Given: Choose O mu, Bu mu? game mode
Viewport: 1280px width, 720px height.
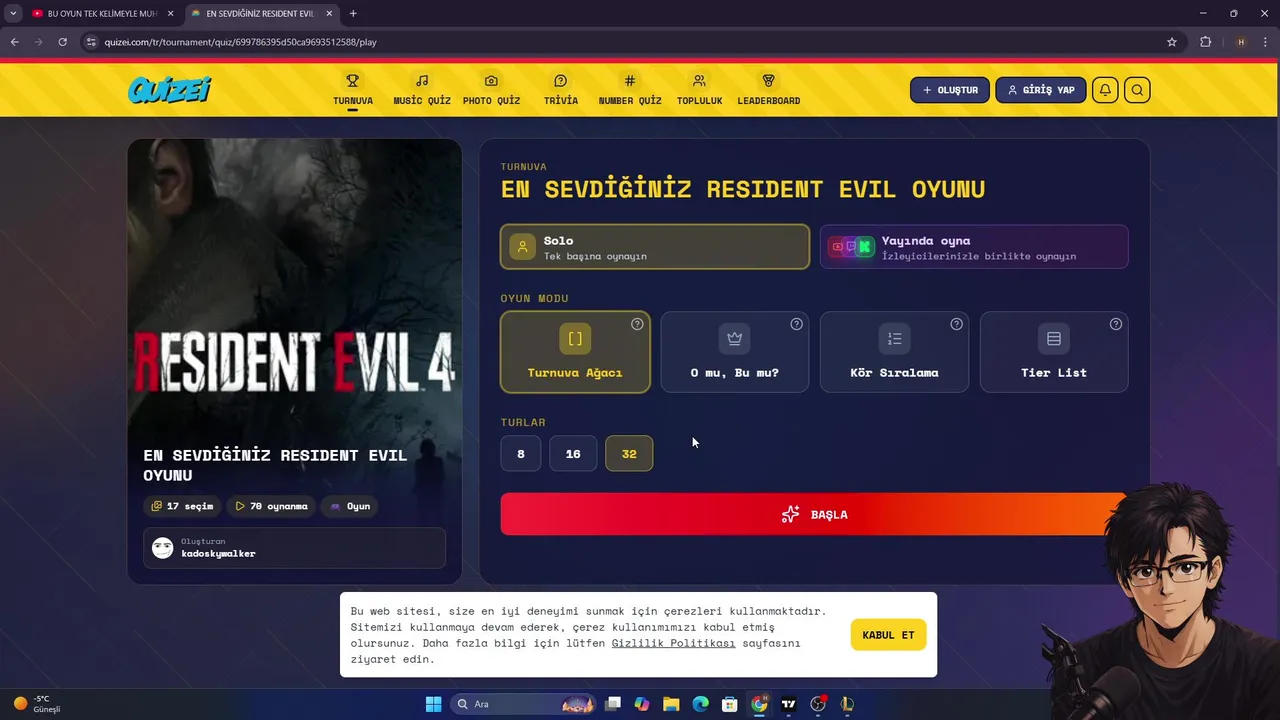Looking at the screenshot, I should pyautogui.click(x=735, y=352).
